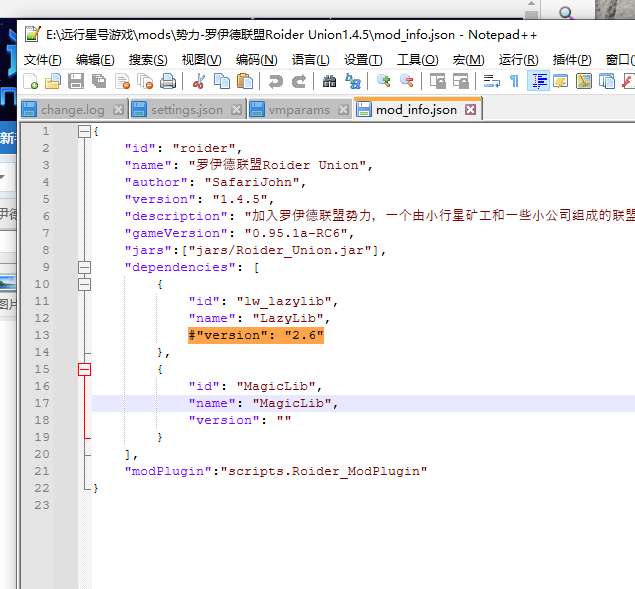
Task: Click the Cut scissors icon
Action: (x=199, y=81)
